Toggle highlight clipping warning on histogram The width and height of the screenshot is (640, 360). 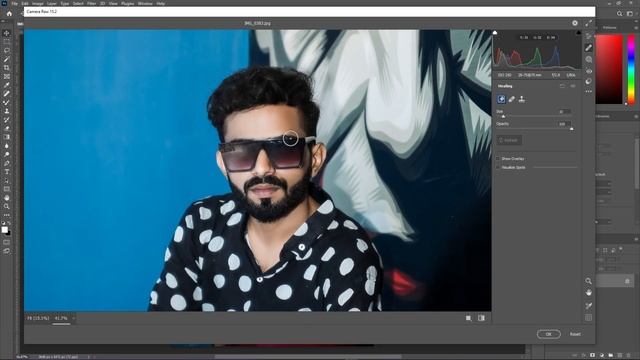tap(578, 33)
